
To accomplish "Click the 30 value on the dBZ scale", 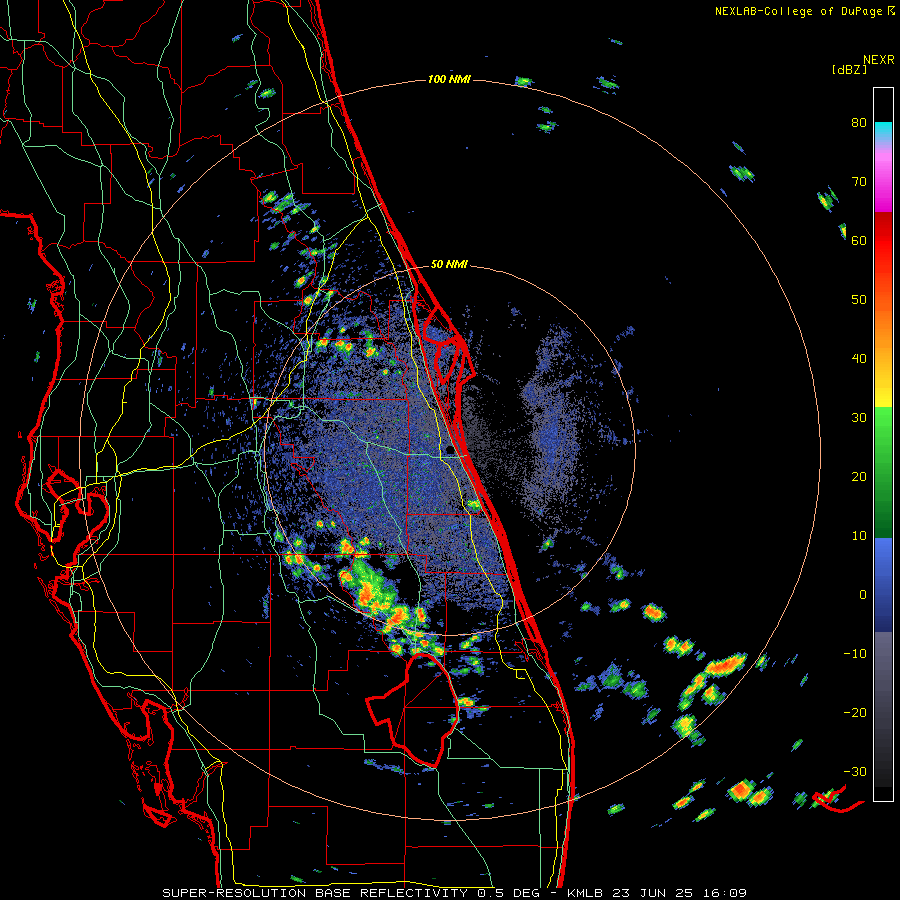I will pyautogui.click(x=859, y=418).
